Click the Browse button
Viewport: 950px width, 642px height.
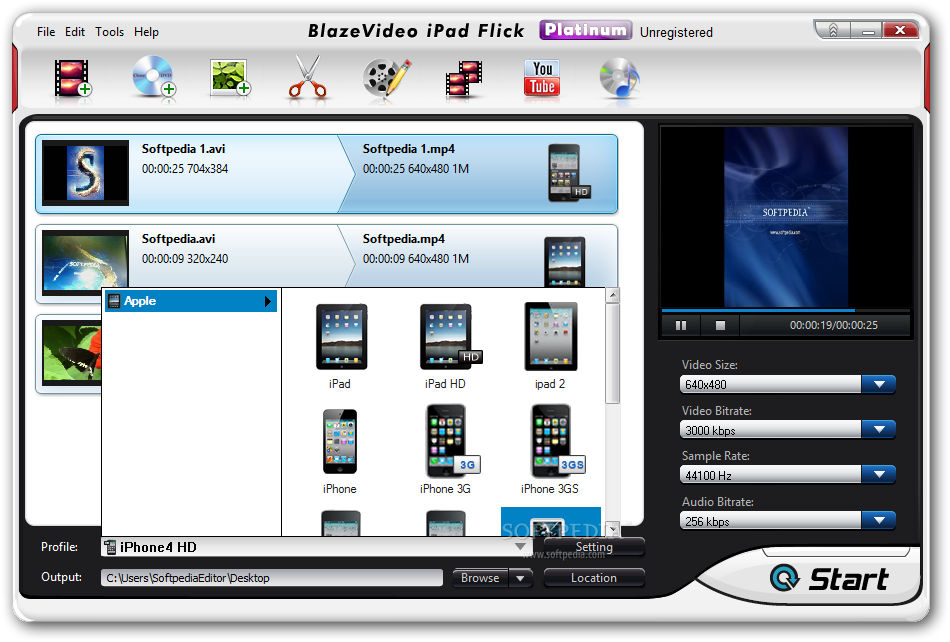[x=480, y=578]
